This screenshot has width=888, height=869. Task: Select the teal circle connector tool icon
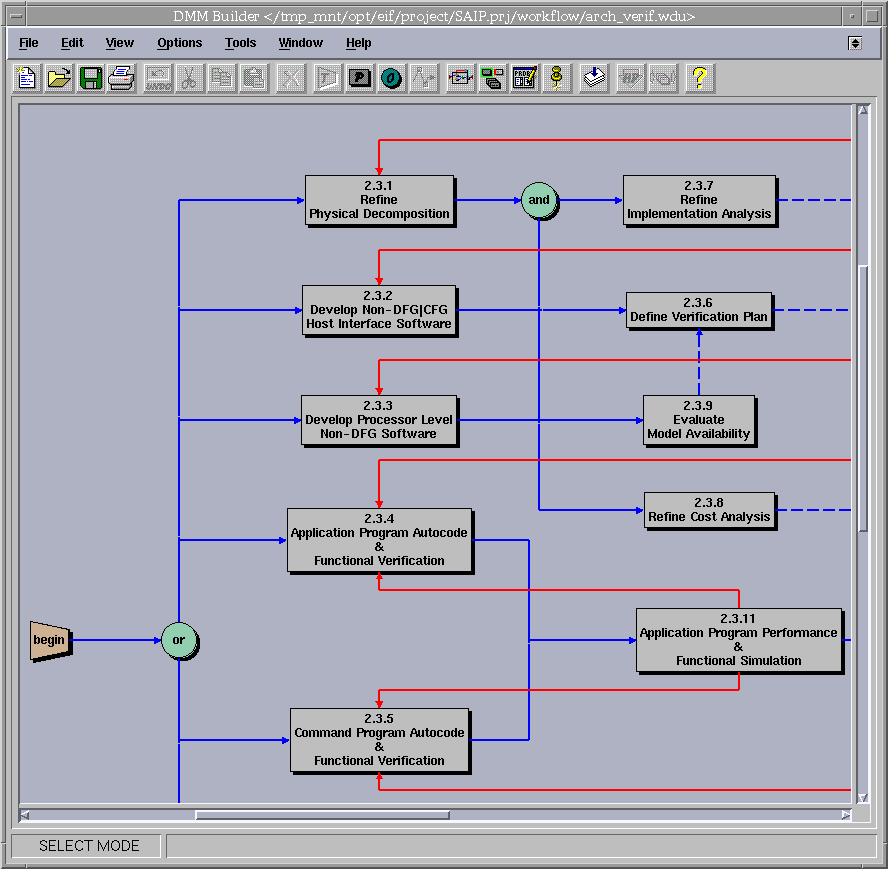(x=391, y=78)
